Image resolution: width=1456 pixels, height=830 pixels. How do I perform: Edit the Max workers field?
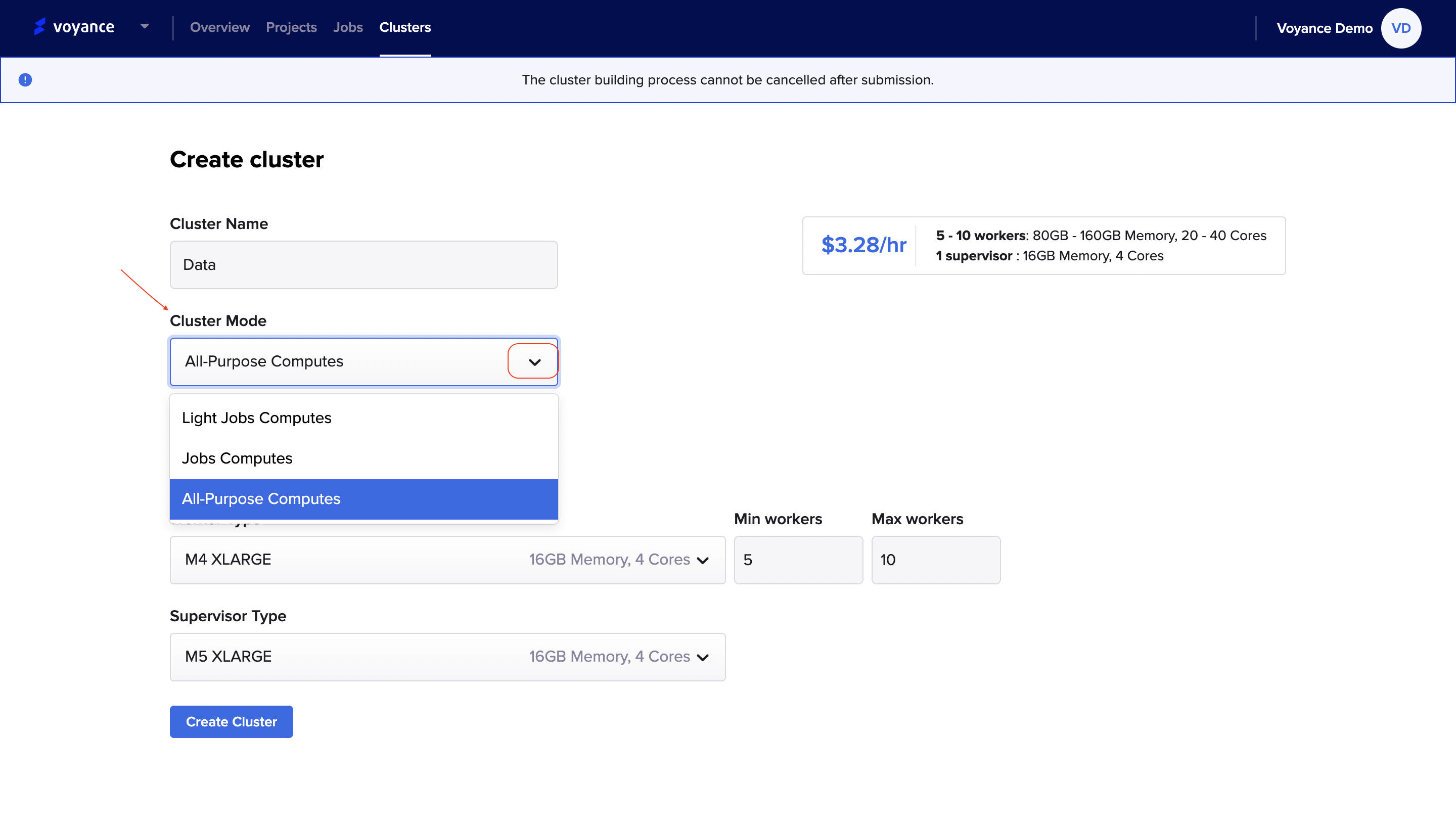coord(935,560)
